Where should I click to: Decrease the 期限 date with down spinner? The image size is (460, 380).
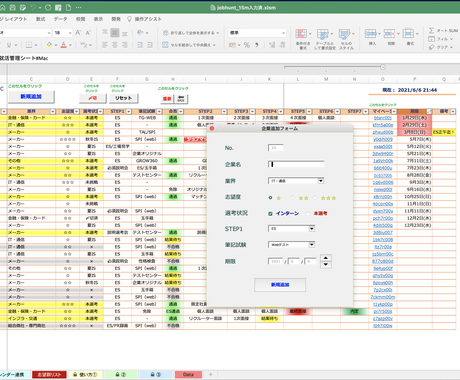pos(326,265)
